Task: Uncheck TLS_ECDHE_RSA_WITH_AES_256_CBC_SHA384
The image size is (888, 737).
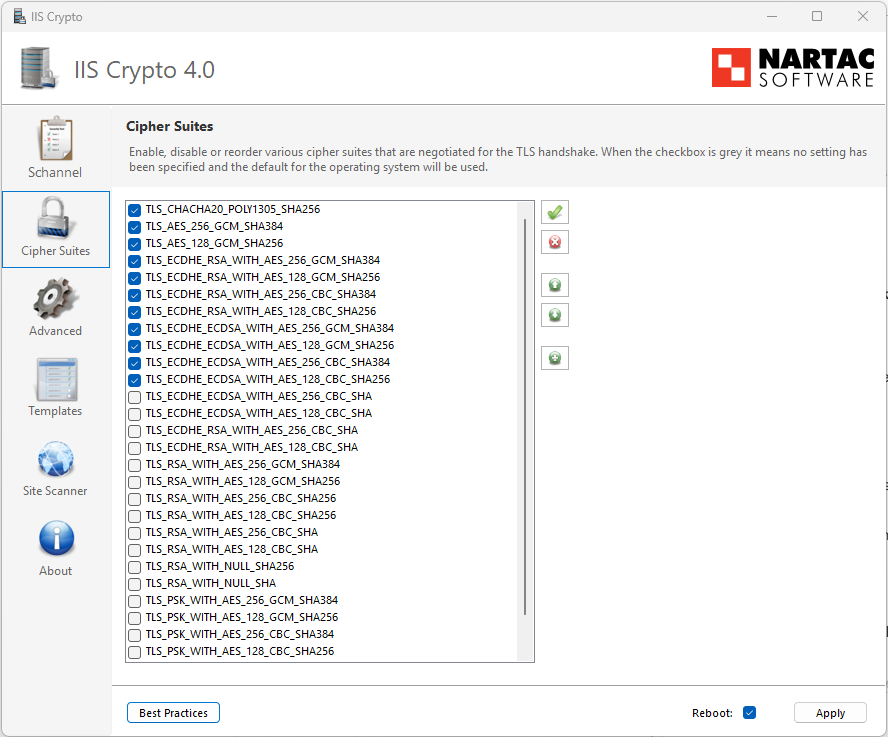Action: point(134,295)
